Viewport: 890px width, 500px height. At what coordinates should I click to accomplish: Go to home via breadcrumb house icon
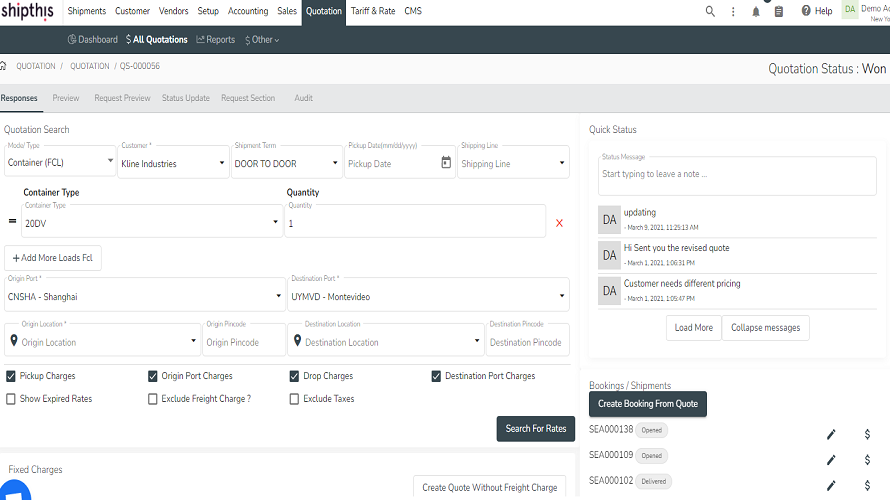point(3,66)
